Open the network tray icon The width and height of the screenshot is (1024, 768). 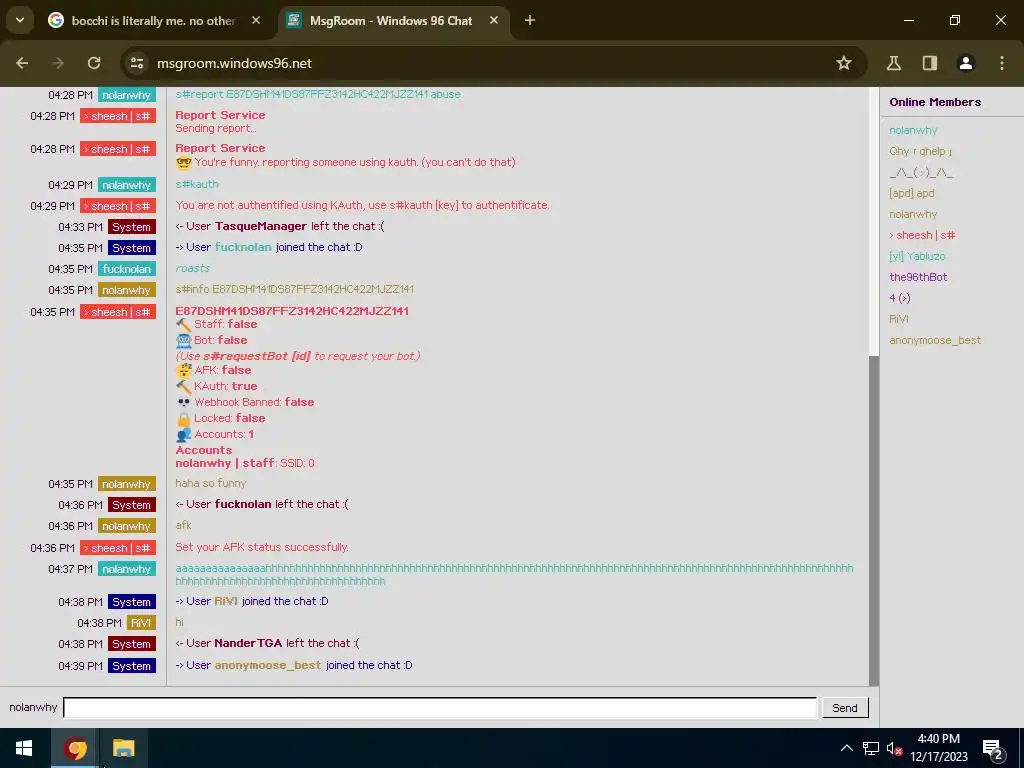point(871,748)
